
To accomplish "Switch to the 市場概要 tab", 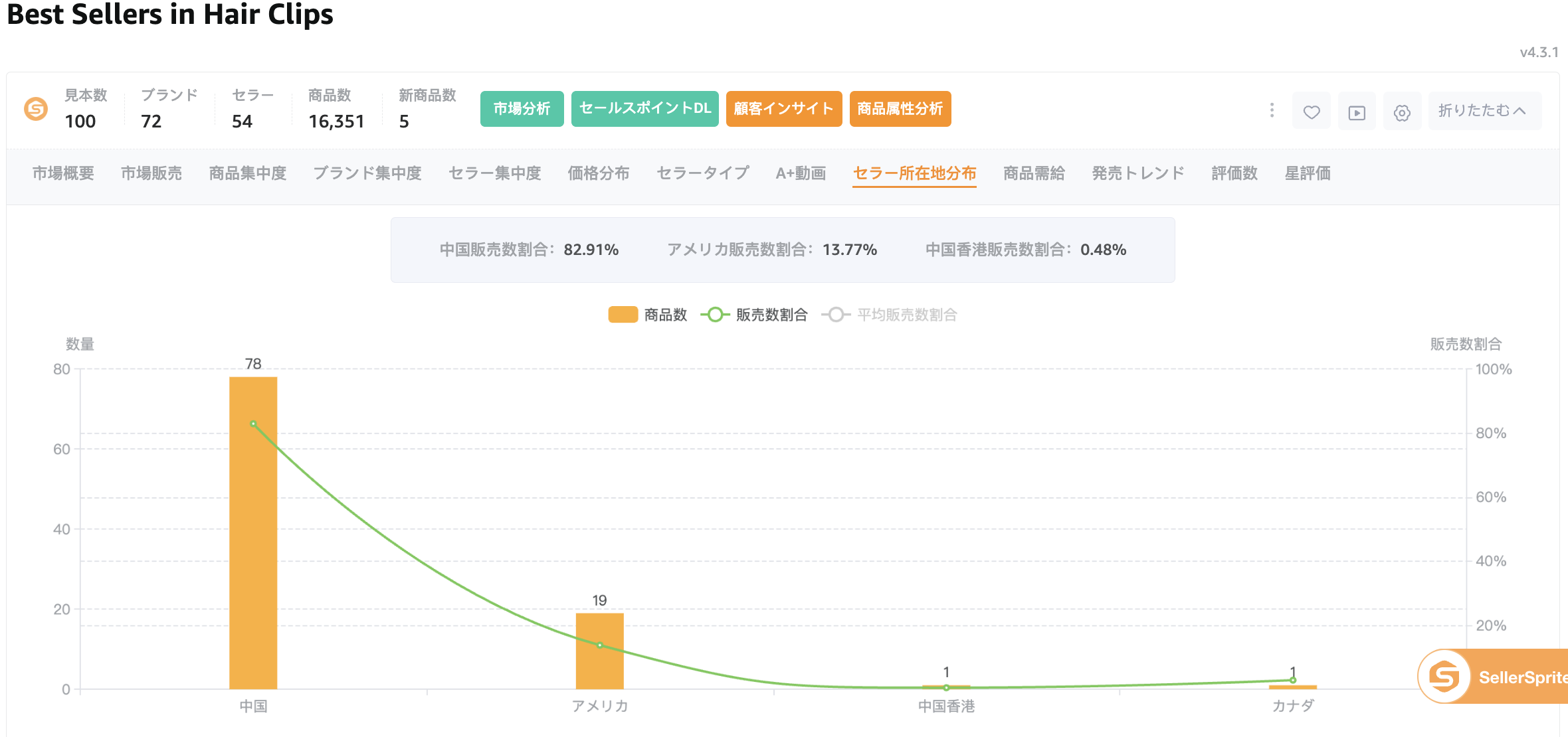I will (63, 173).
